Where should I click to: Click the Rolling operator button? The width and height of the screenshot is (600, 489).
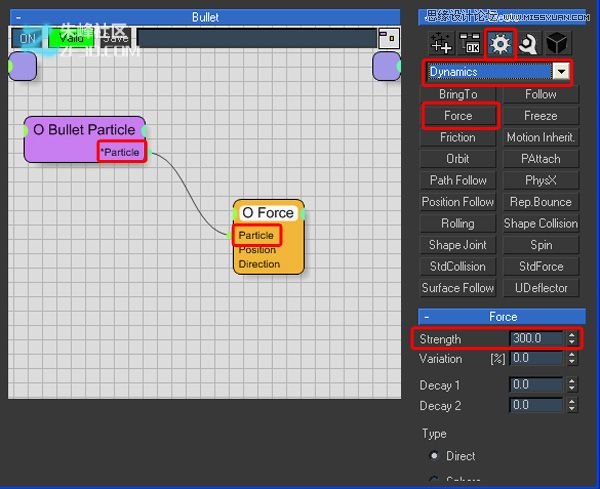pos(458,223)
